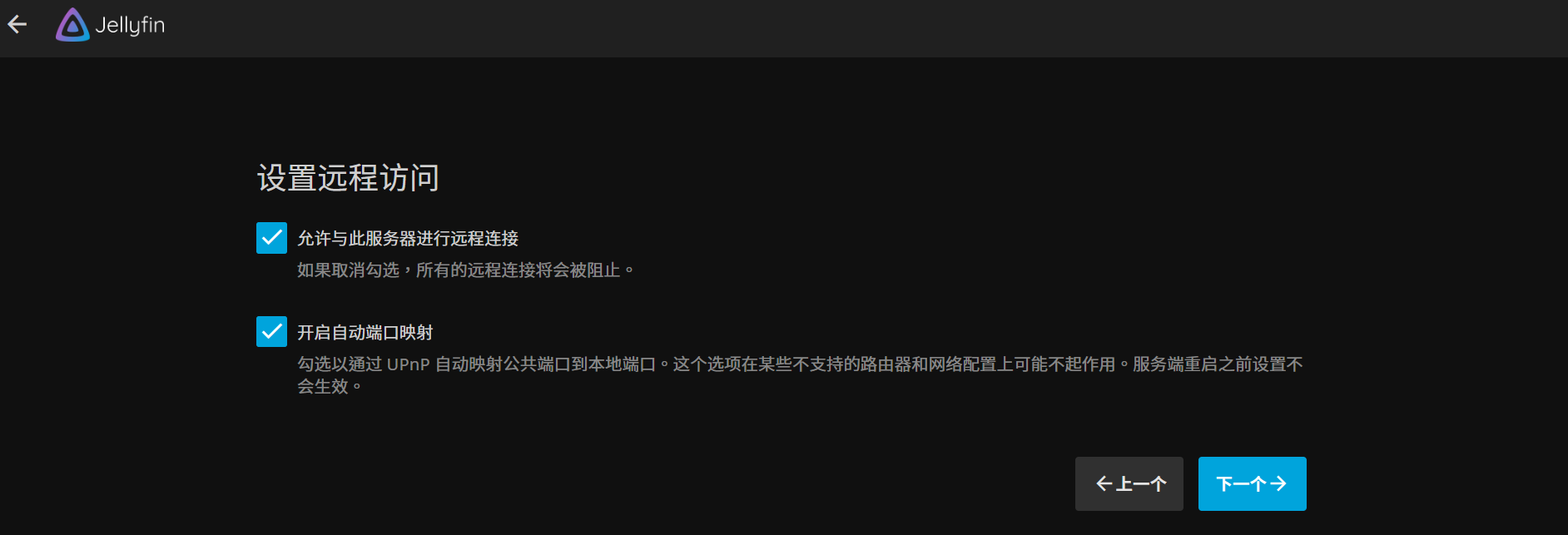The width and height of the screenshot is (1568, 535).
Task: Click the 下一个 text on the blue button
Action: click(1241, 483)
